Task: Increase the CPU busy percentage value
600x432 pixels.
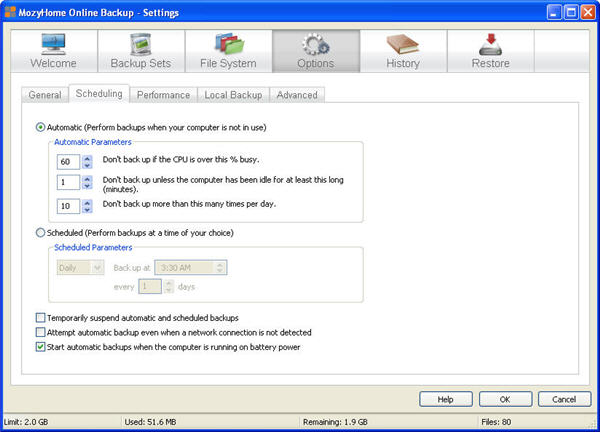Action: click(87, 158)
